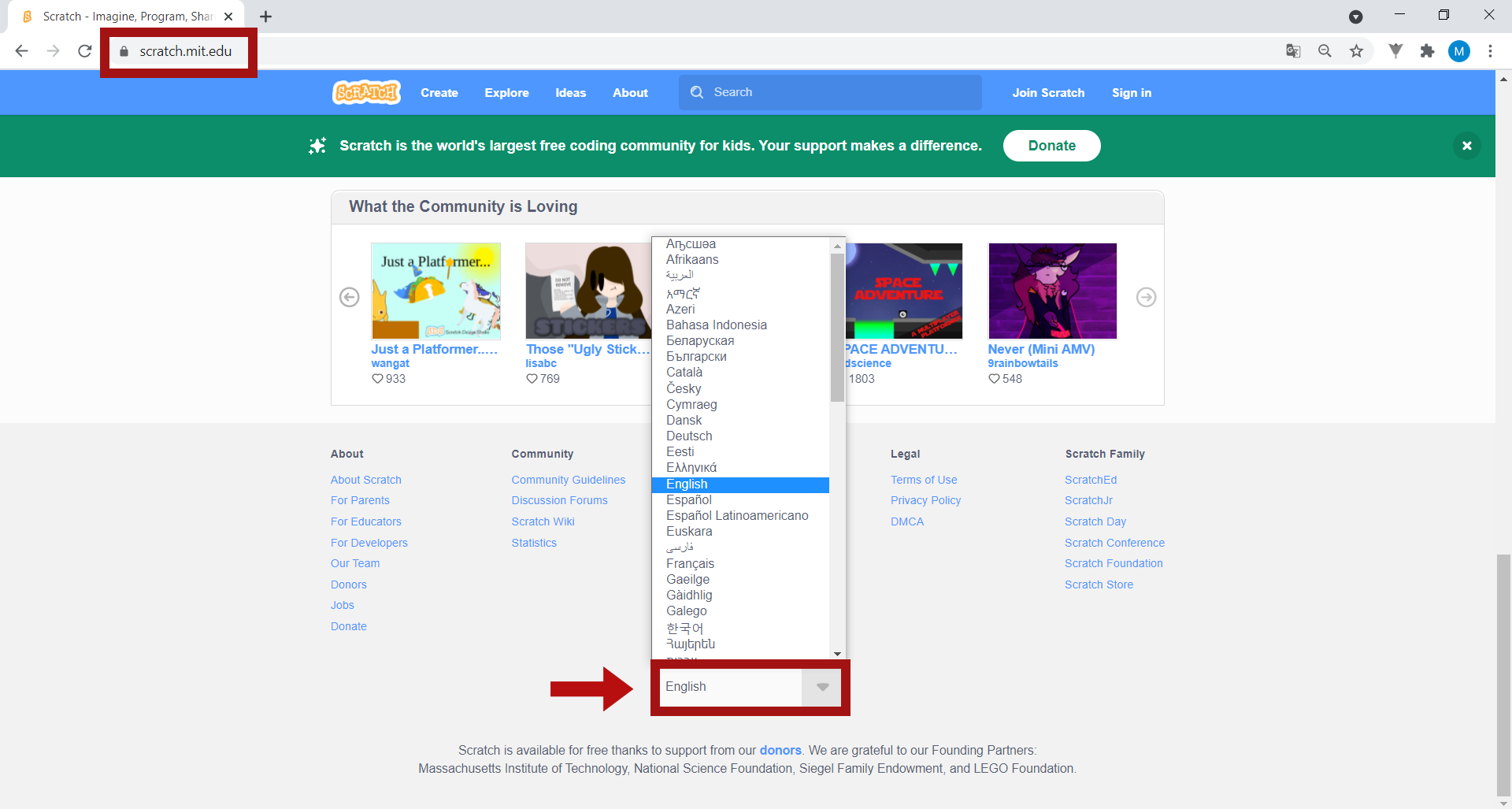Open 9rainbowtails user profile link
This screenshot has width=1512, height=809.
pos(1023,363)
